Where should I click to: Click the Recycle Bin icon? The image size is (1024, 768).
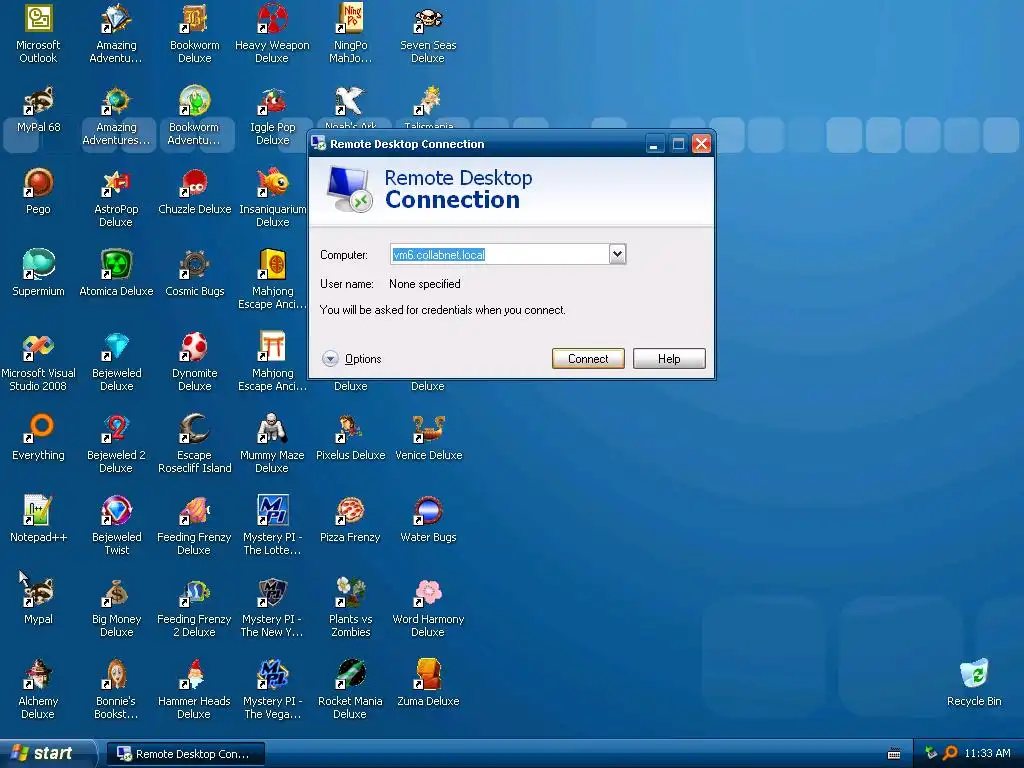[x=974, y=675]
